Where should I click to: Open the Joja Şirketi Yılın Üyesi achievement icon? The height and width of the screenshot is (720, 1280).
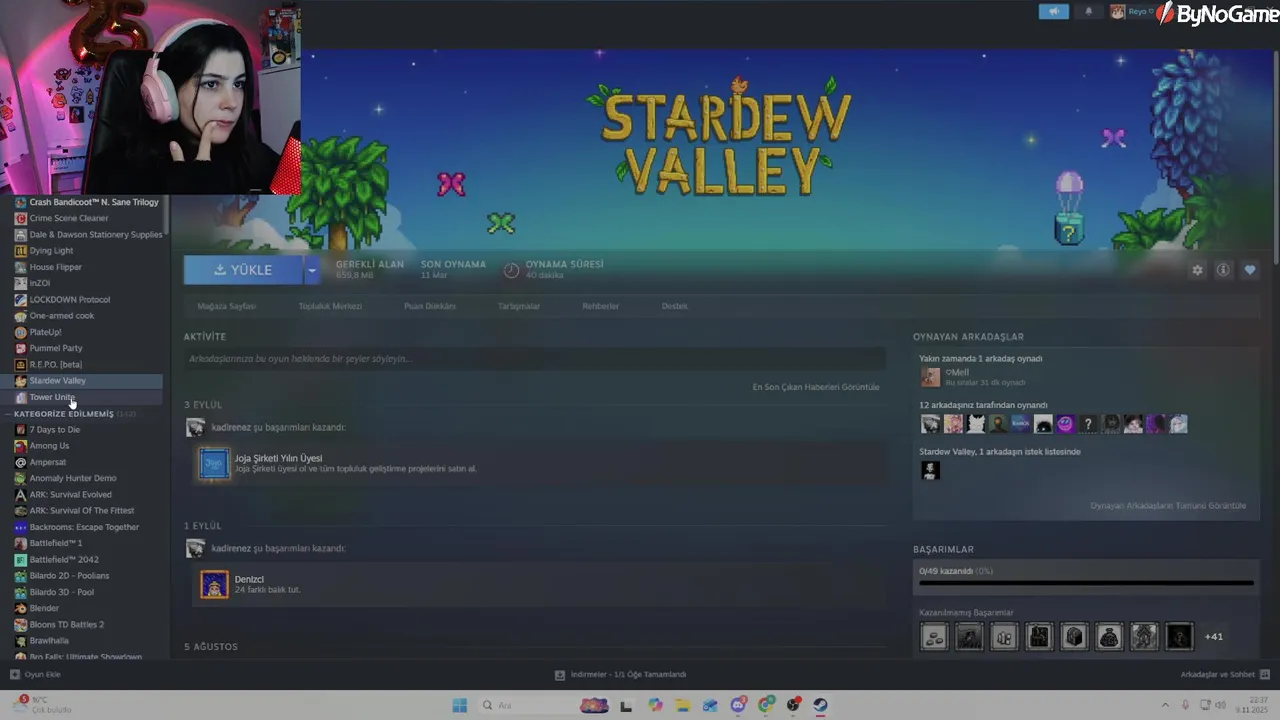214,464
